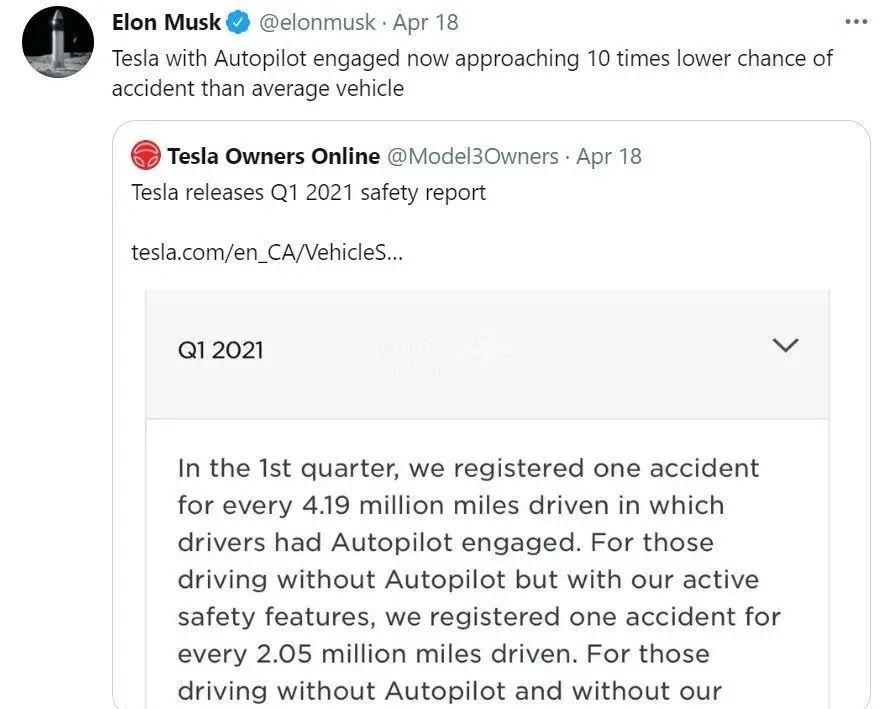Click the Tesla Owners Online steering-wheel avatar

pos(146,156)
